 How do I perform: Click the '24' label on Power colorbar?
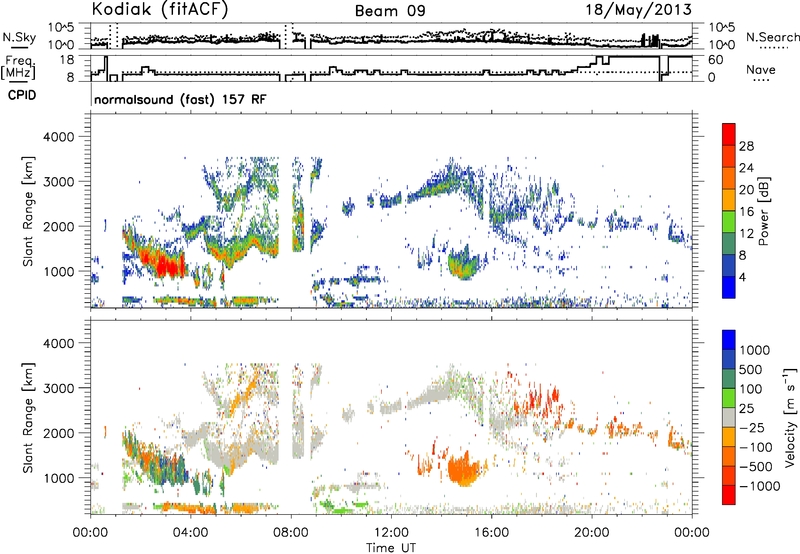(746, 168)
